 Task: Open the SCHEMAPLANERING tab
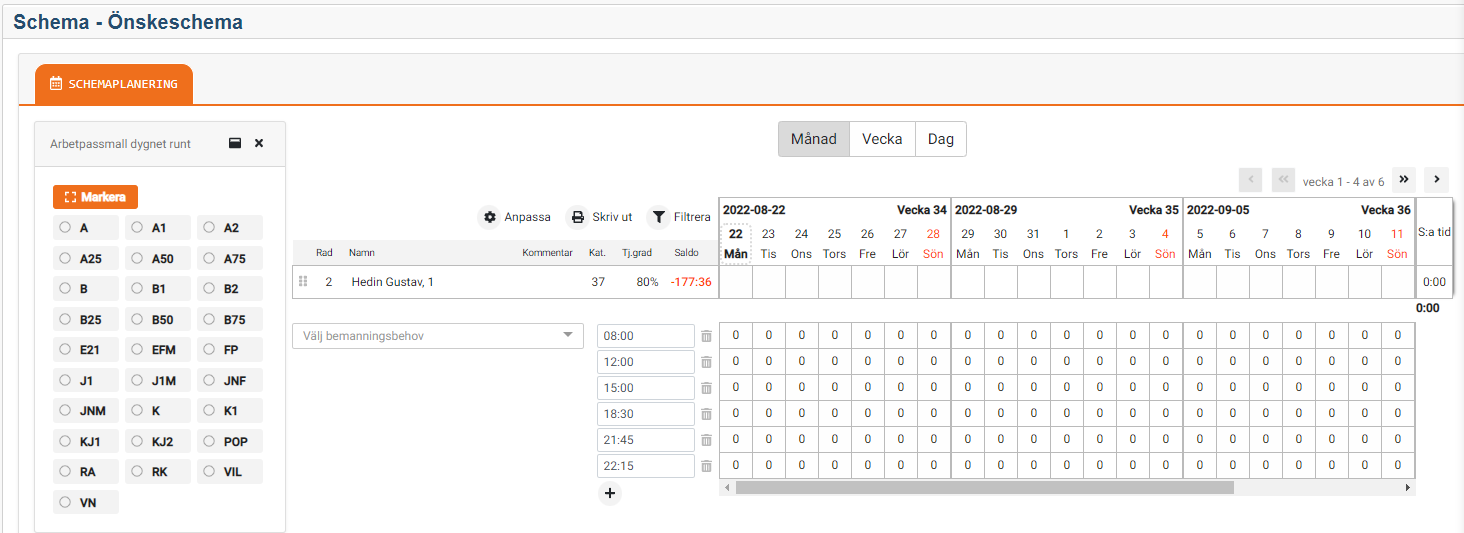click(114, 84)
